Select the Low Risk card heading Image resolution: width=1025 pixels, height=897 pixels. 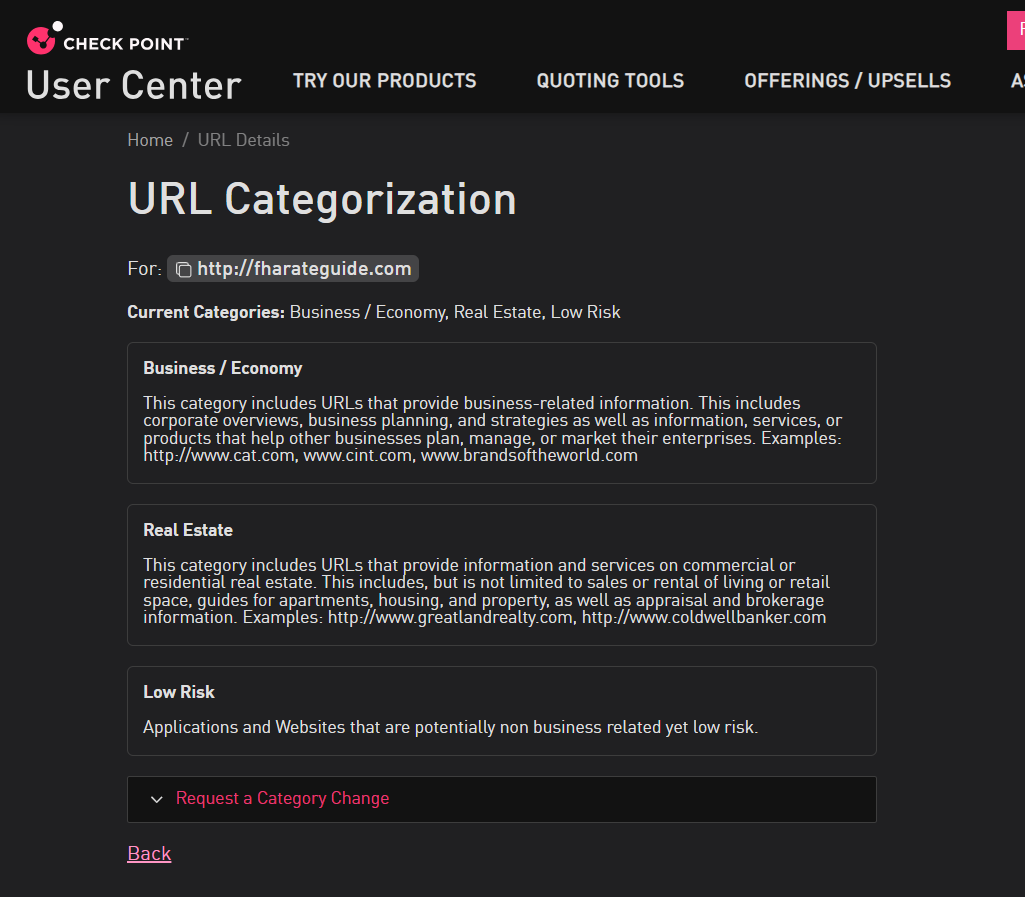click(179, 692)
